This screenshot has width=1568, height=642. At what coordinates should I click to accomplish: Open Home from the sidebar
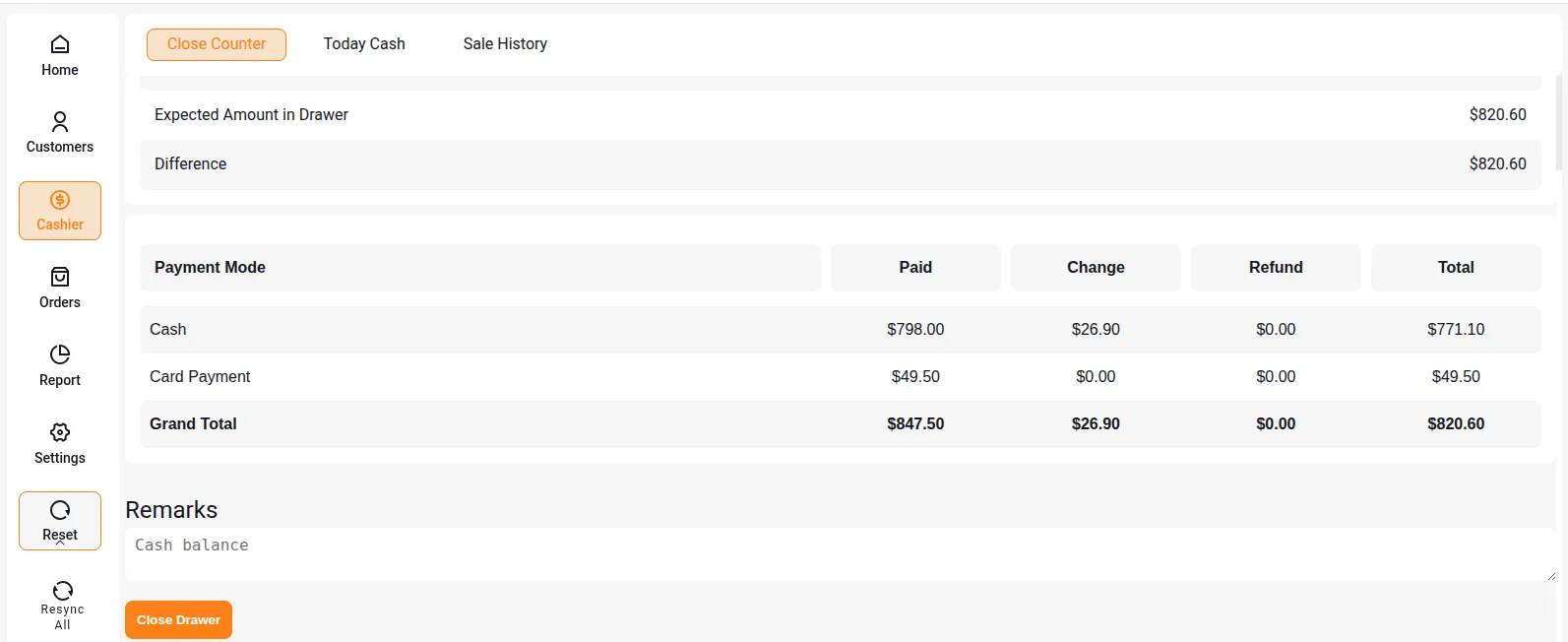[60, 55]
